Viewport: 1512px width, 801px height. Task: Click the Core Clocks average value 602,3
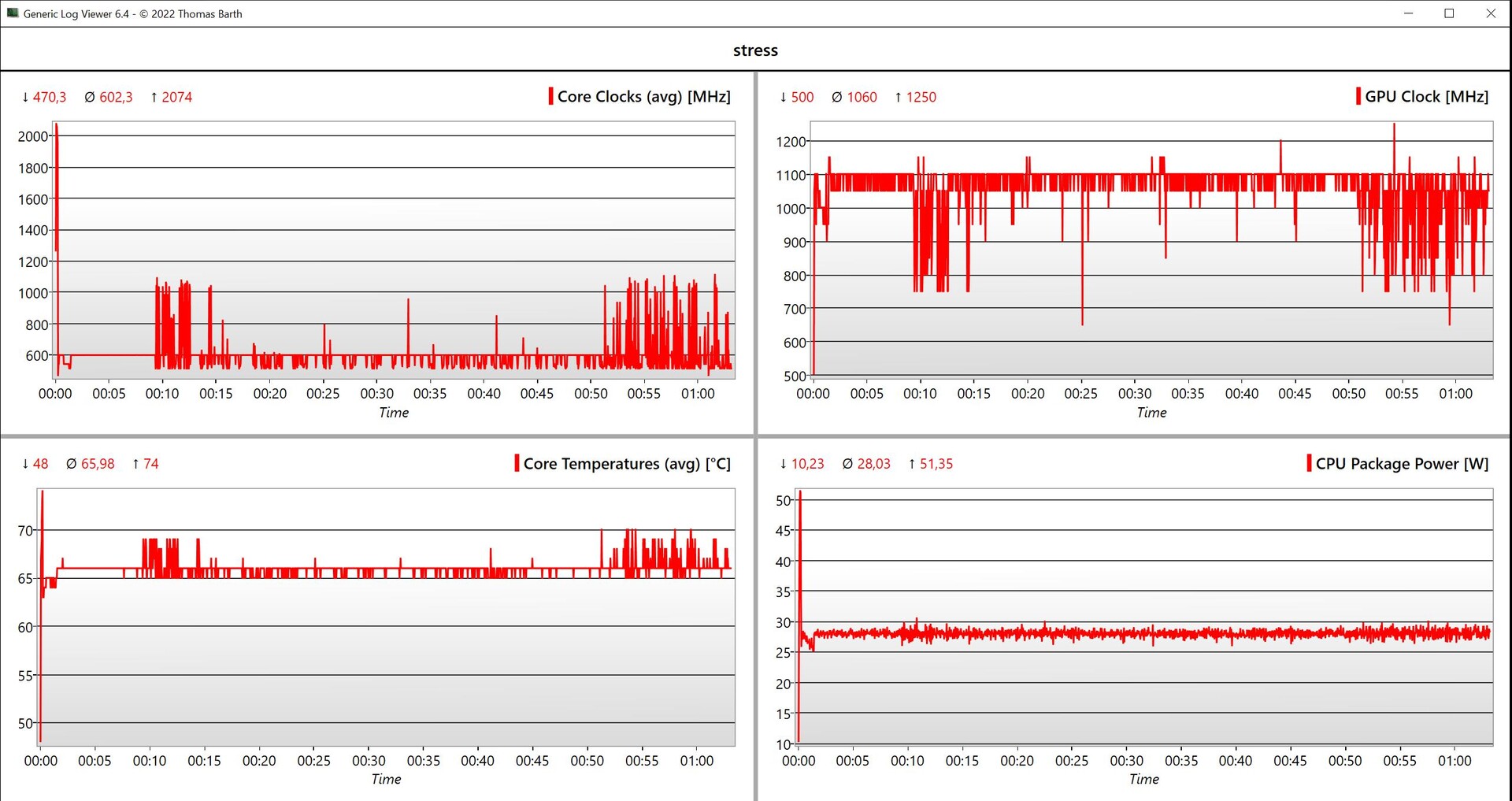(x=116, y=98)
